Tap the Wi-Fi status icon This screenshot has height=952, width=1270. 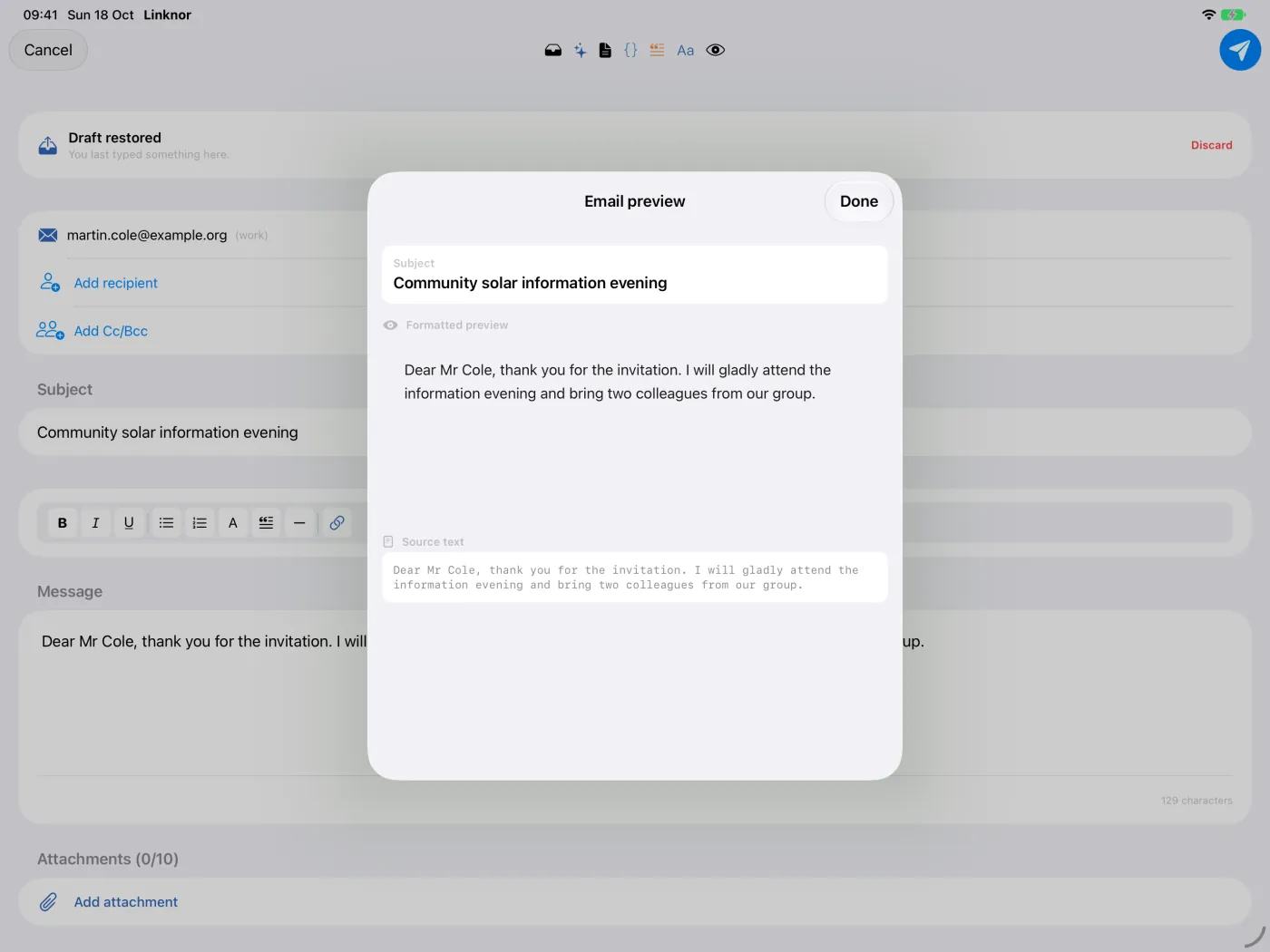(x=1208, y=15)
